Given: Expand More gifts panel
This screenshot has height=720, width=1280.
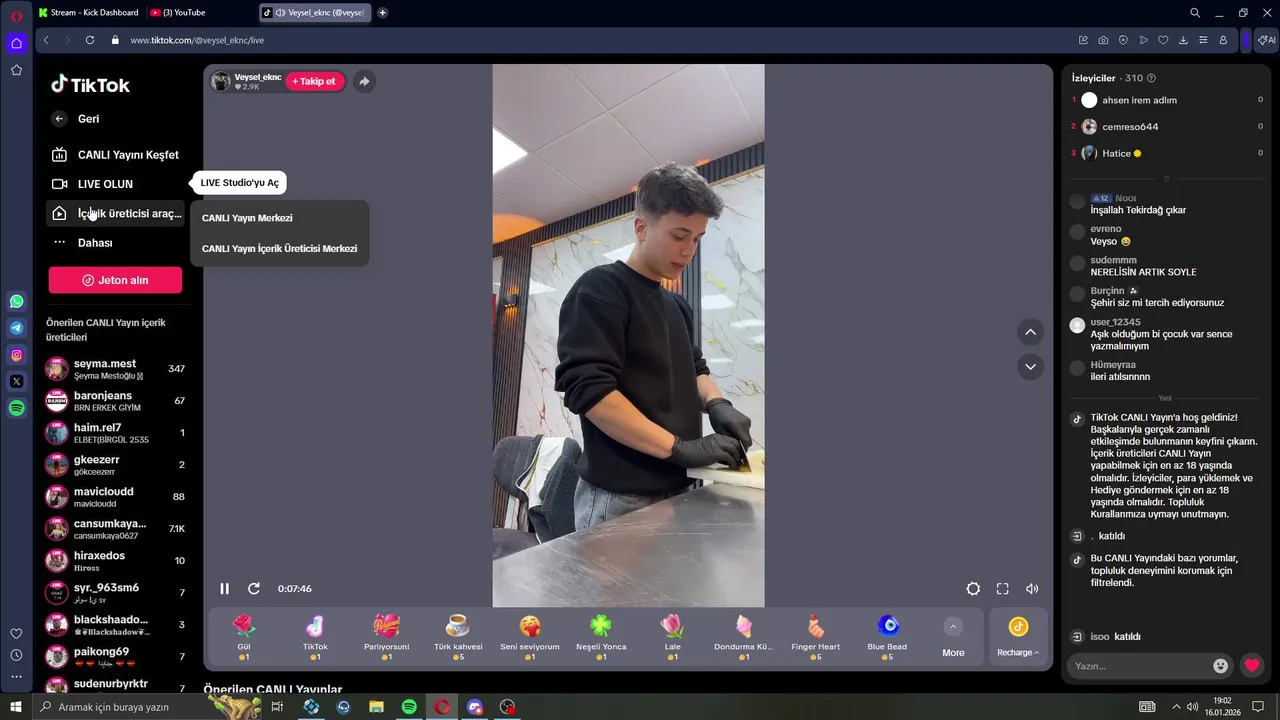Looking at the screenshot, I should pos(953,637).
